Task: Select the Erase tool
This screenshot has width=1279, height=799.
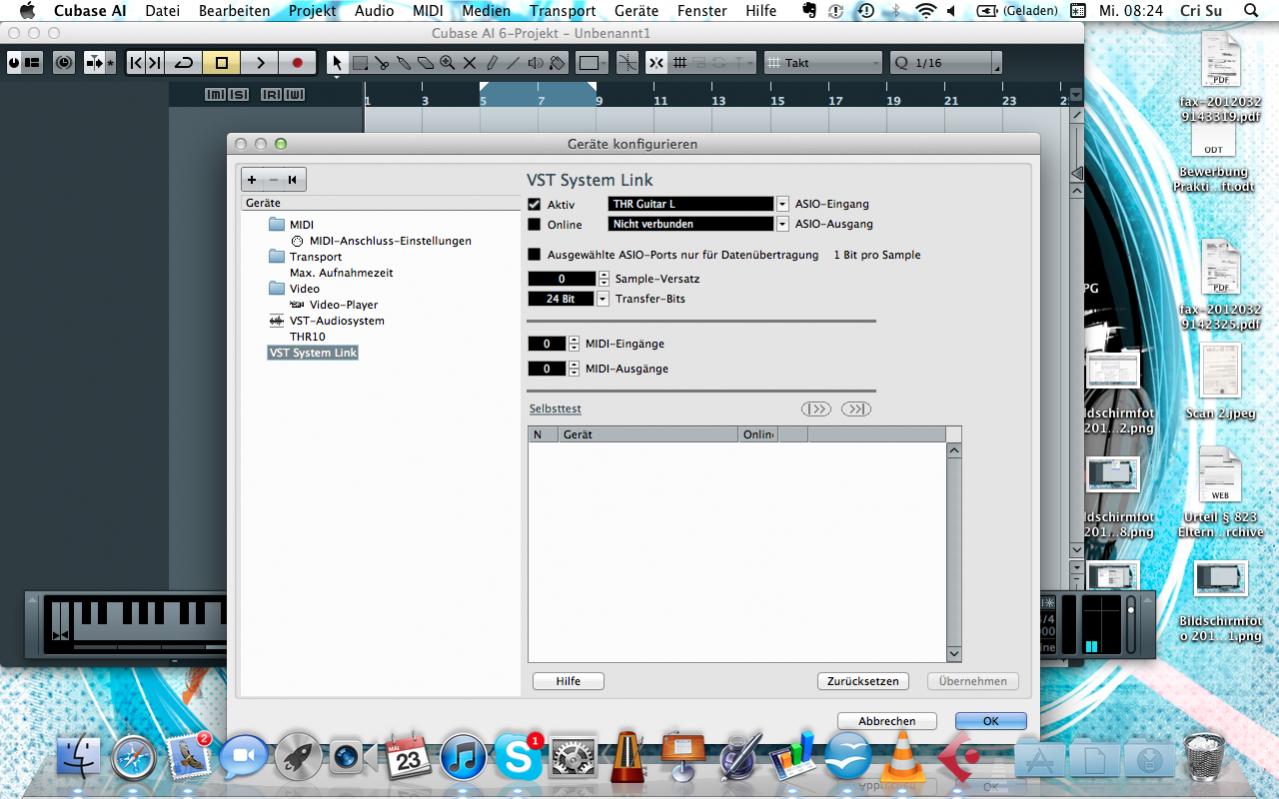Action: pos(425,63)
